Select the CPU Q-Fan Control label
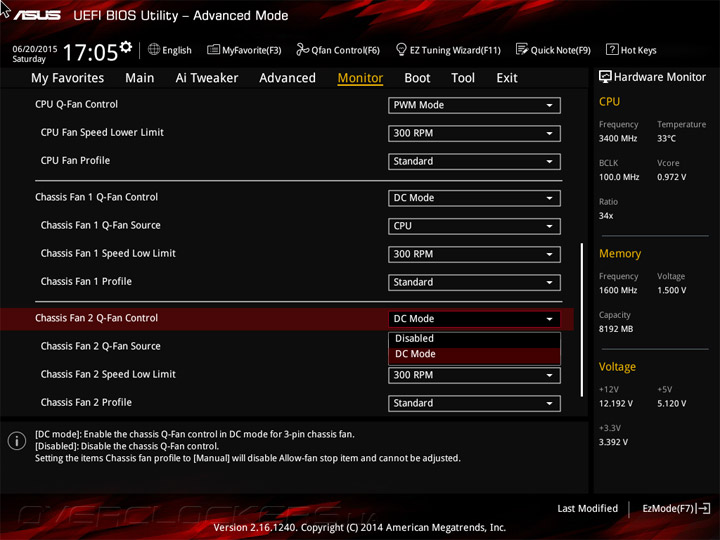Viewport: 720px width, 540px height. [x=76, y=104]
